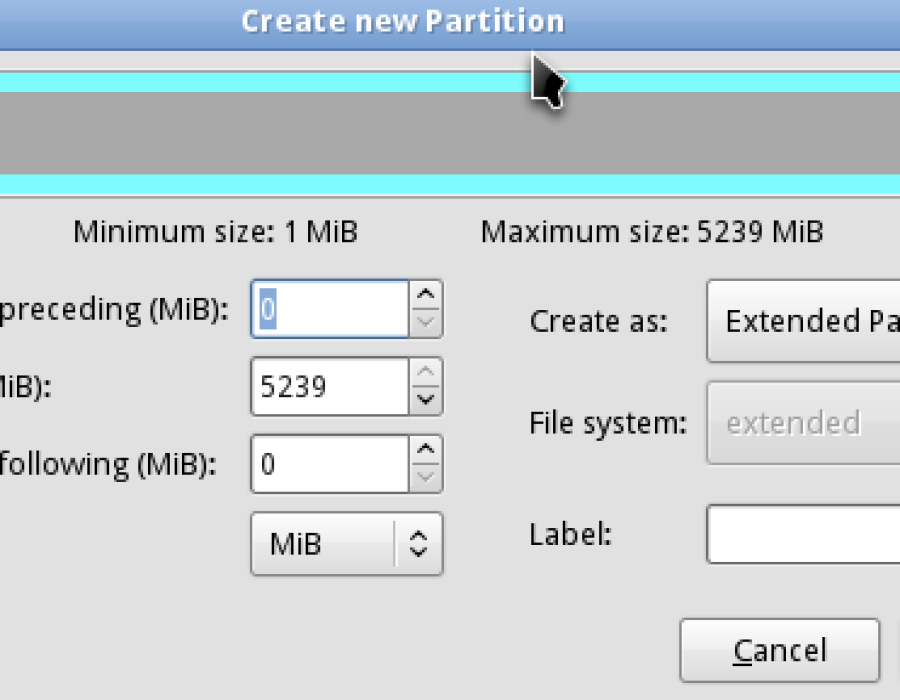Click the new size field showing 5239
The width and height of the screenshot is (900, 700).
tap(330, 386)
